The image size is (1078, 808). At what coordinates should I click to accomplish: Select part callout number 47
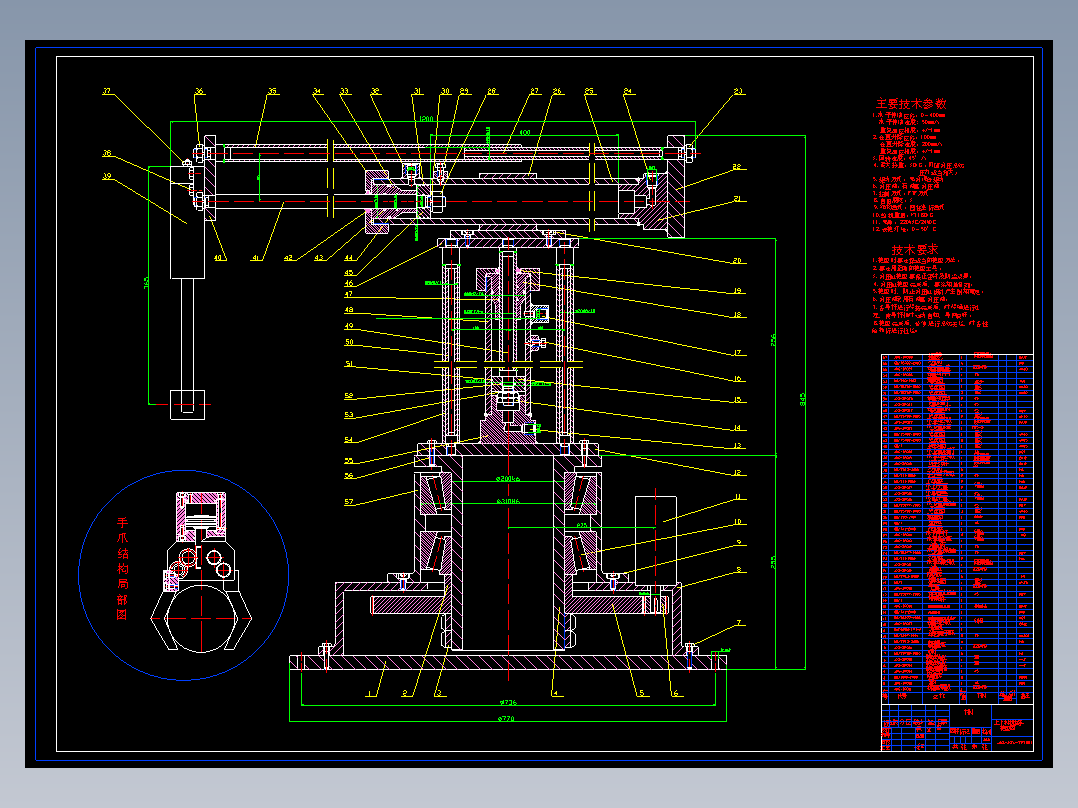pyautogui.click(x=349, y=294)
